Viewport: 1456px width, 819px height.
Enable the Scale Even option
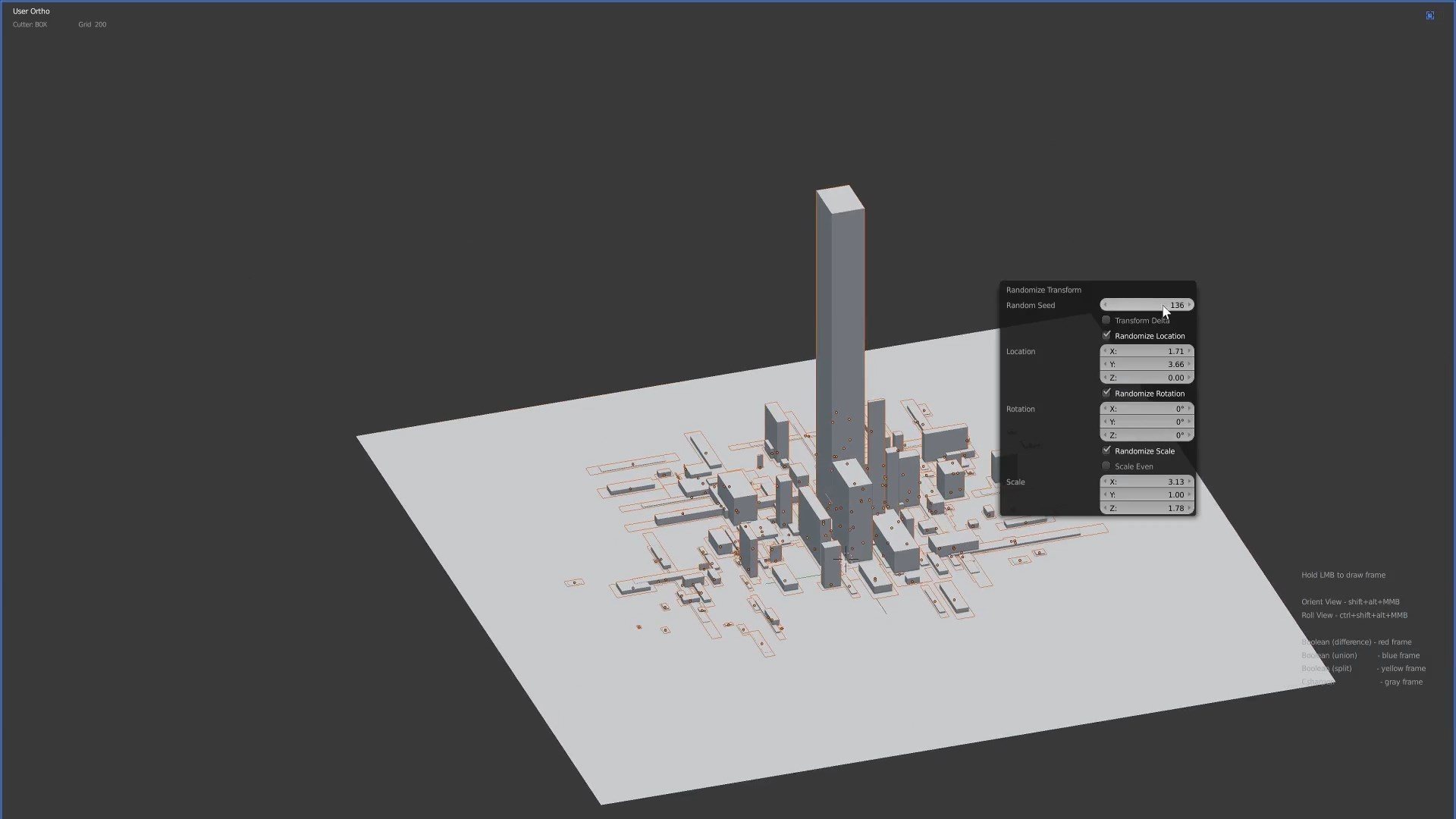(x=1106, y=466)
